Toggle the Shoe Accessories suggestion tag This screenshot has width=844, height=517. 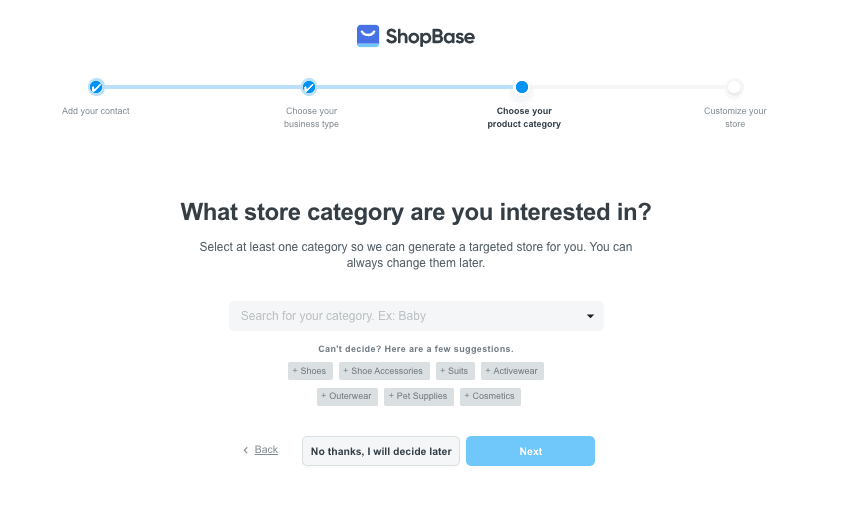pos(384,371)
